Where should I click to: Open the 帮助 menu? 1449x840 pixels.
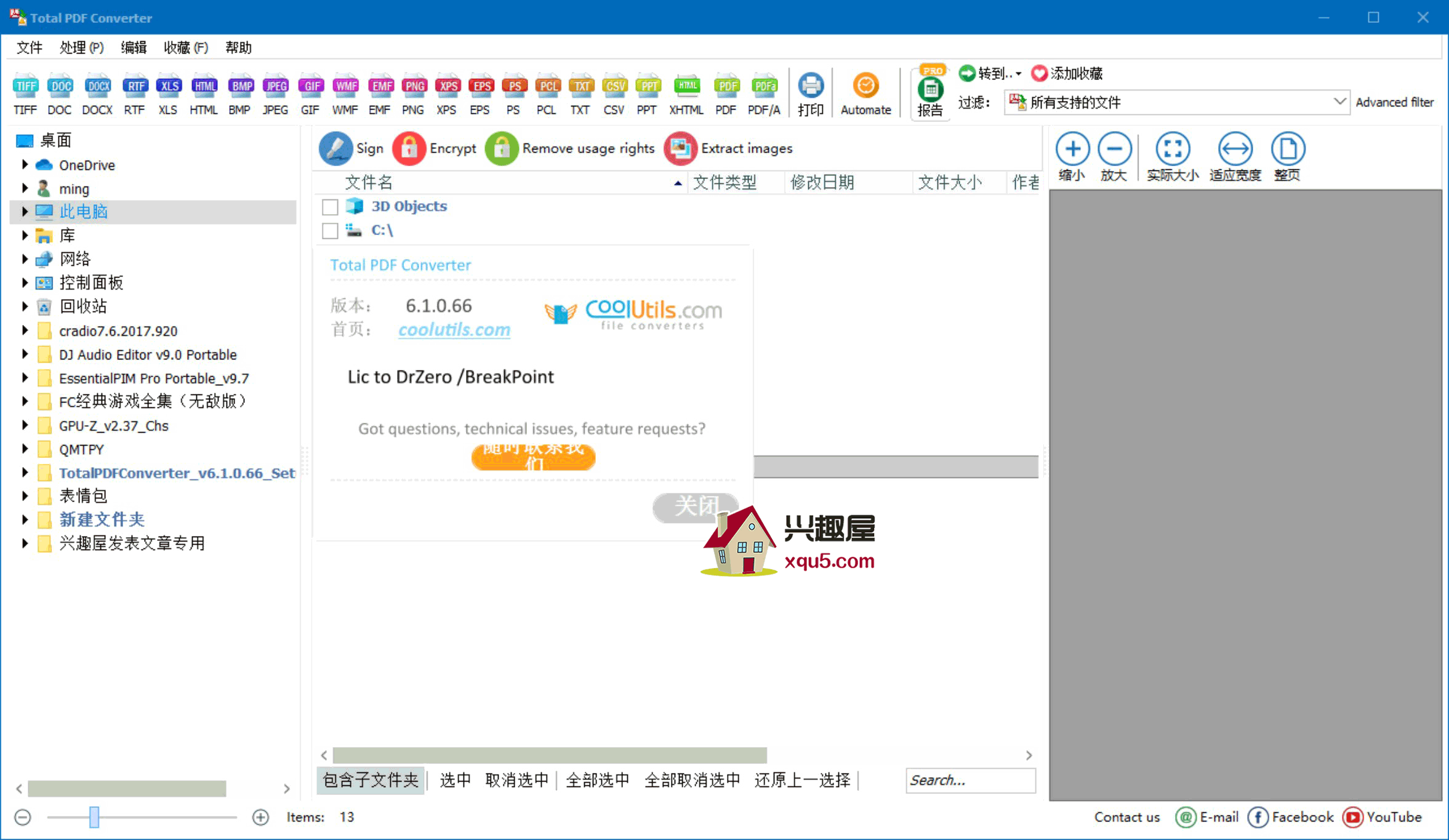click(243, 47)
